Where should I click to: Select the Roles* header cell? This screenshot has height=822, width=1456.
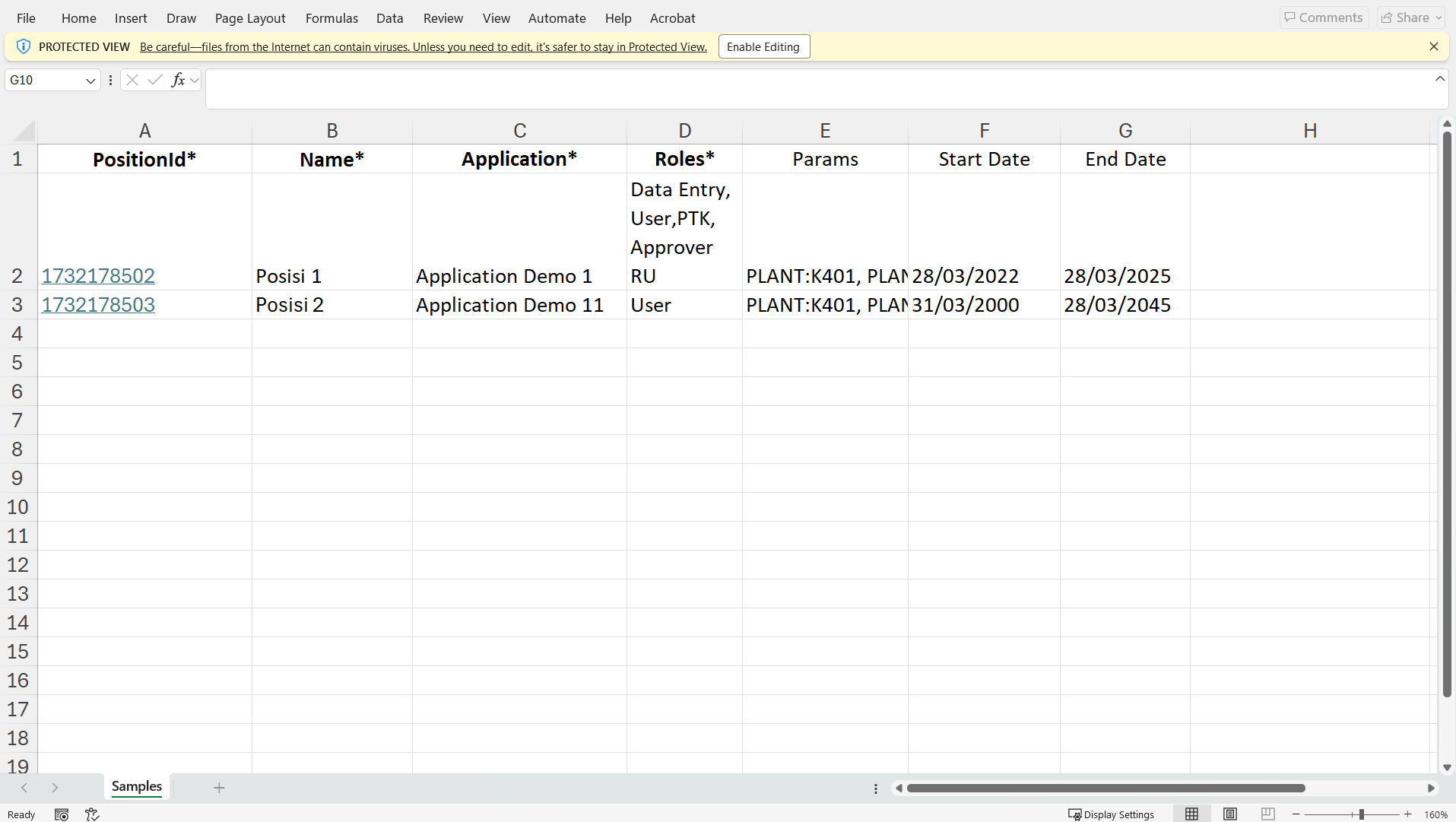coord(684,160)
